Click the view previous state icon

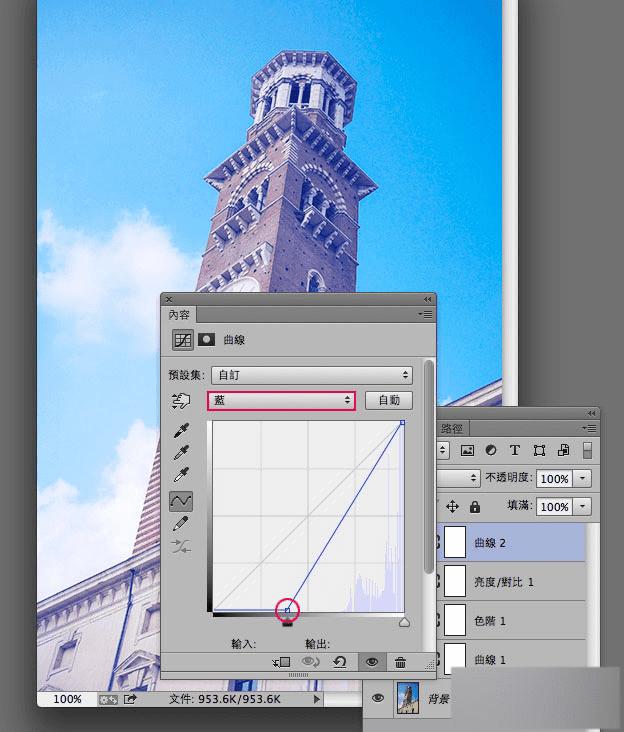coord(310,662)
